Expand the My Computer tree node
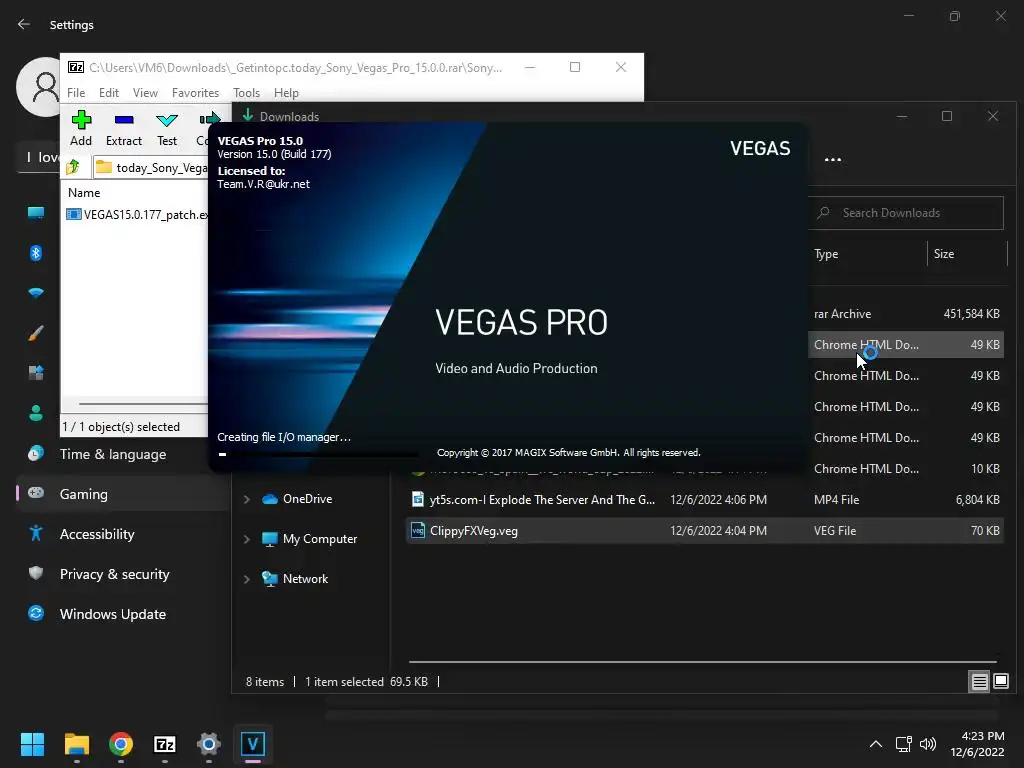The image size is (1024, 768). click(247, 539)
